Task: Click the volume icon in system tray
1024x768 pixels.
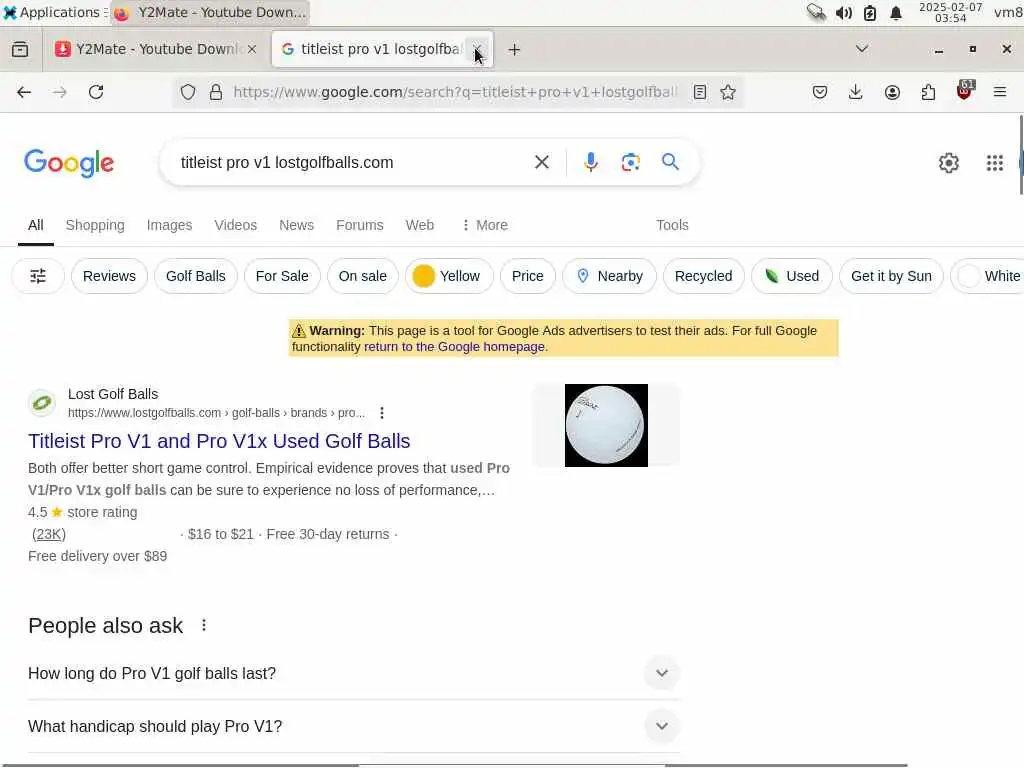Action: [x=843, y=13]
